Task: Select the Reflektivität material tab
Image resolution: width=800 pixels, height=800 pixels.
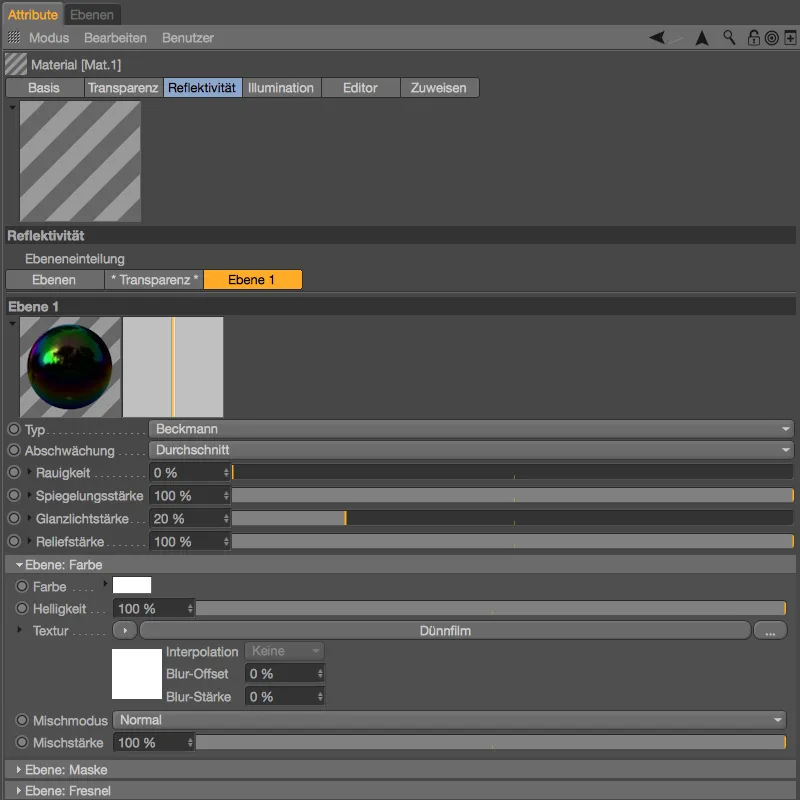Action: 202,88
